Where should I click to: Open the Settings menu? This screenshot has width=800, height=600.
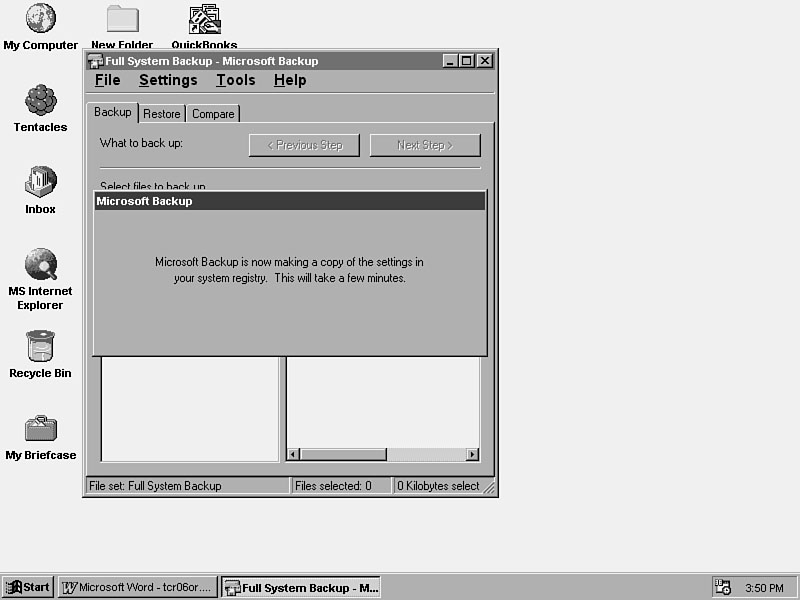168,80
